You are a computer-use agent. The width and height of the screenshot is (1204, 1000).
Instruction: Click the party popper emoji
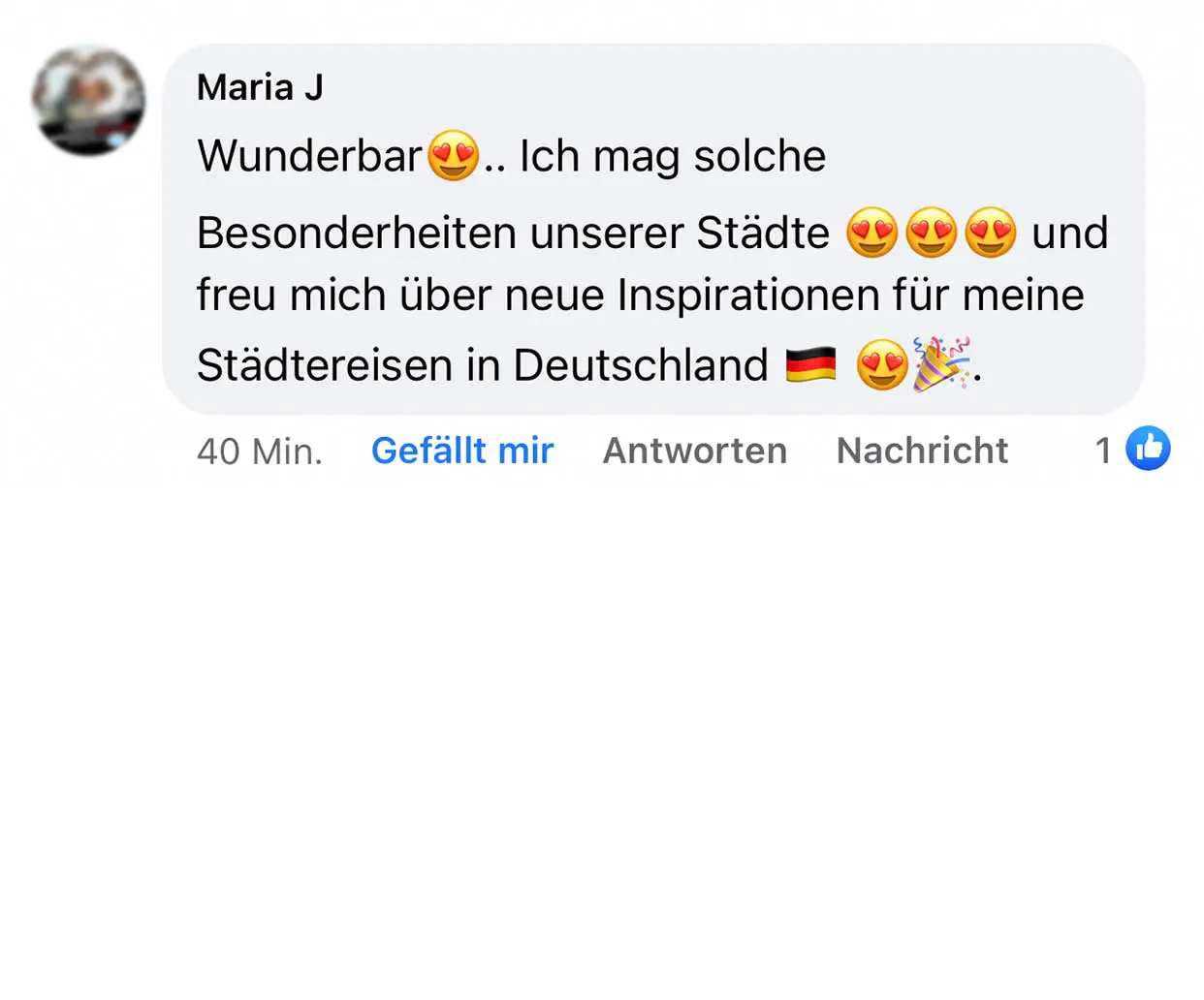pyautogui.click(x=942, y=362)
